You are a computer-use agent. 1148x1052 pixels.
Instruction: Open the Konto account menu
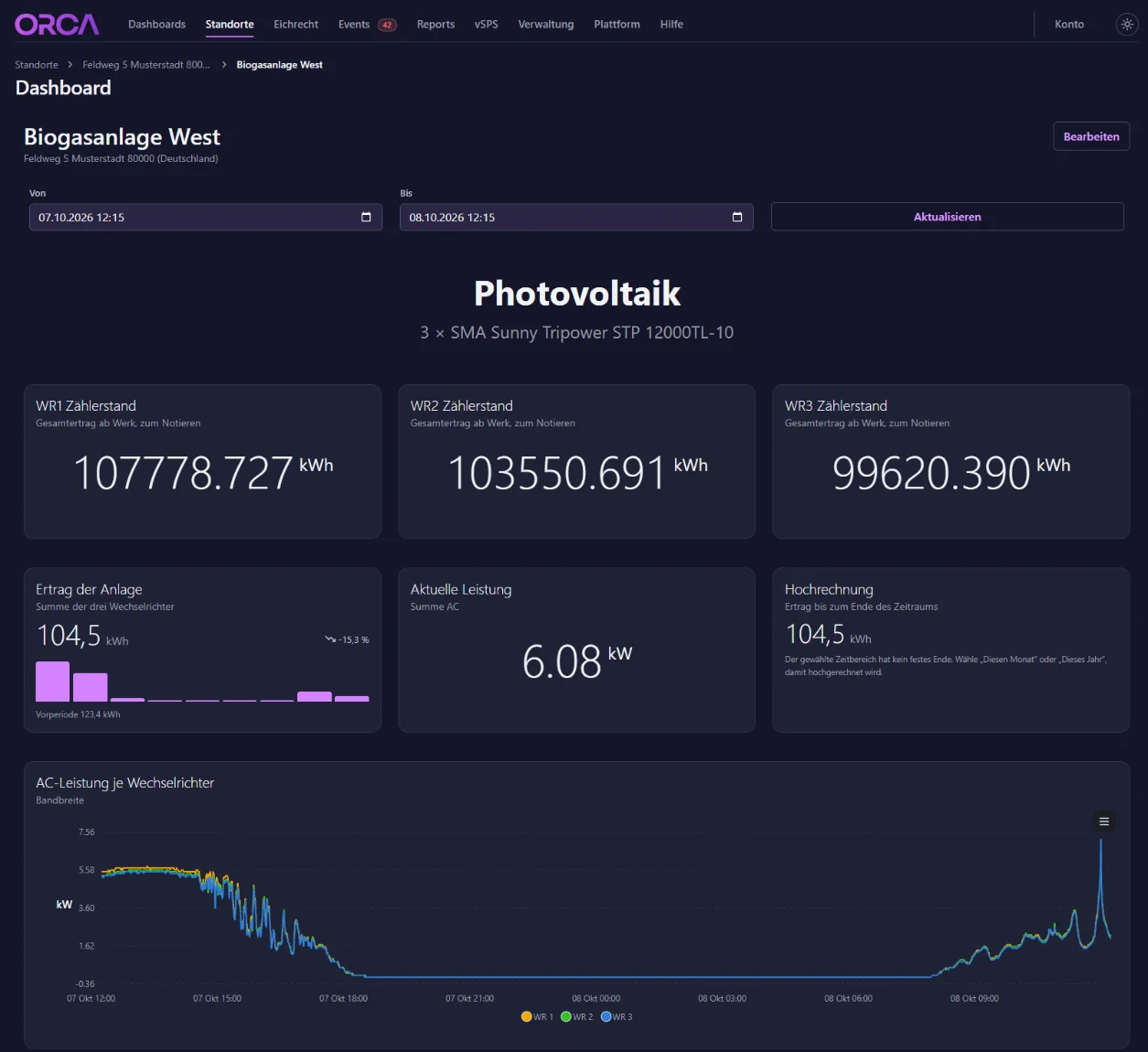click(x=1069, y=25)
